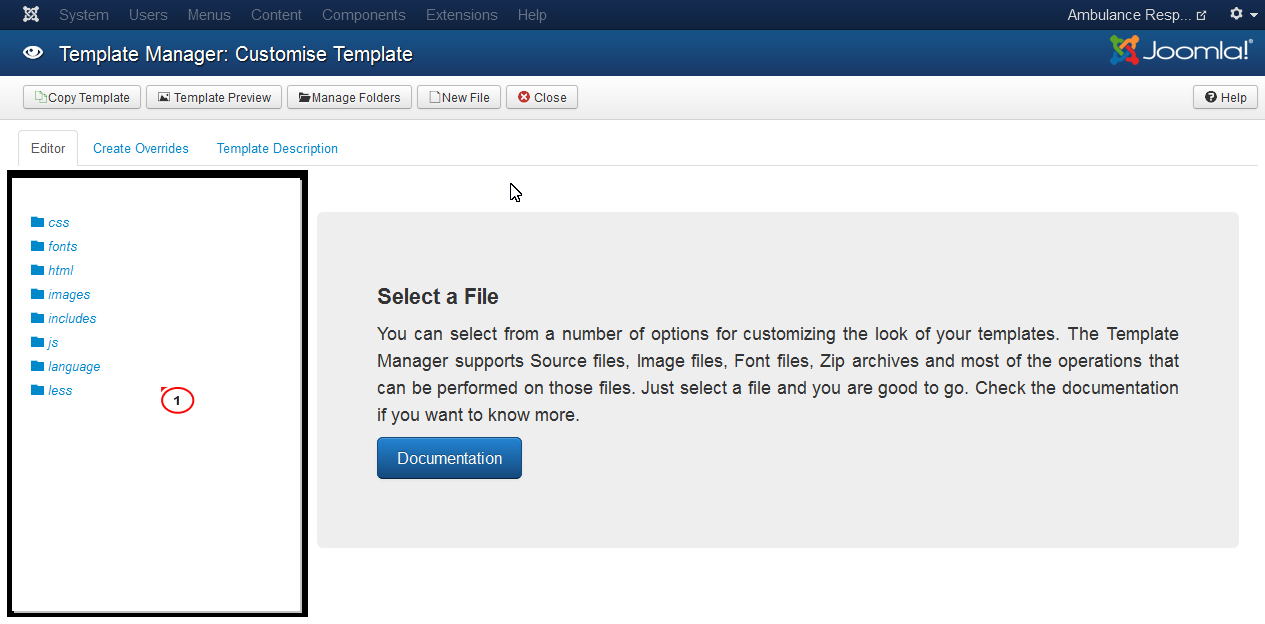Click the Copy Template button
Viewport: 1265px width, 624px height.
[82, 97]
